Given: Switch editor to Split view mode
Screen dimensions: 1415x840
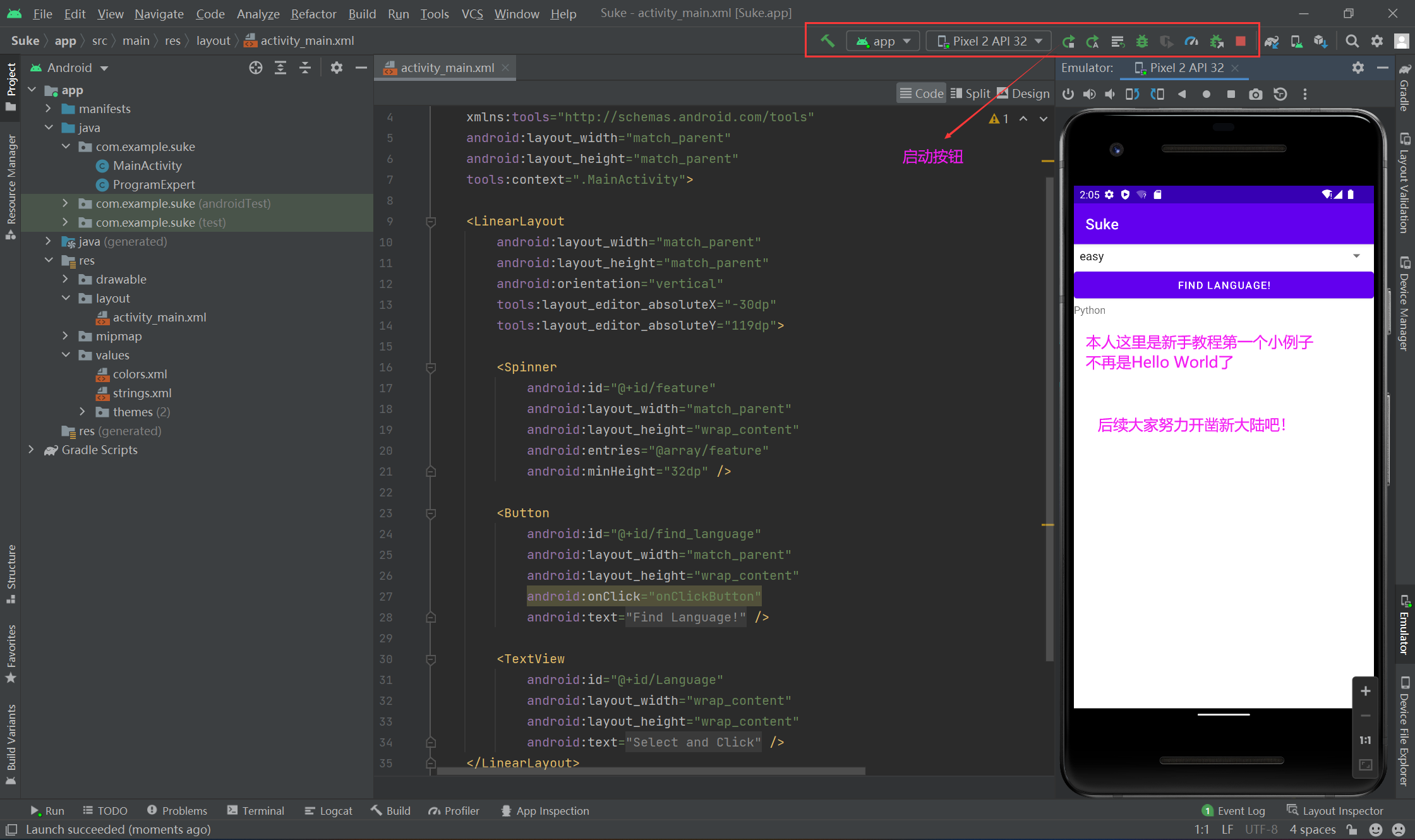Looking at the screenshot, I should (x=970, y=93).
